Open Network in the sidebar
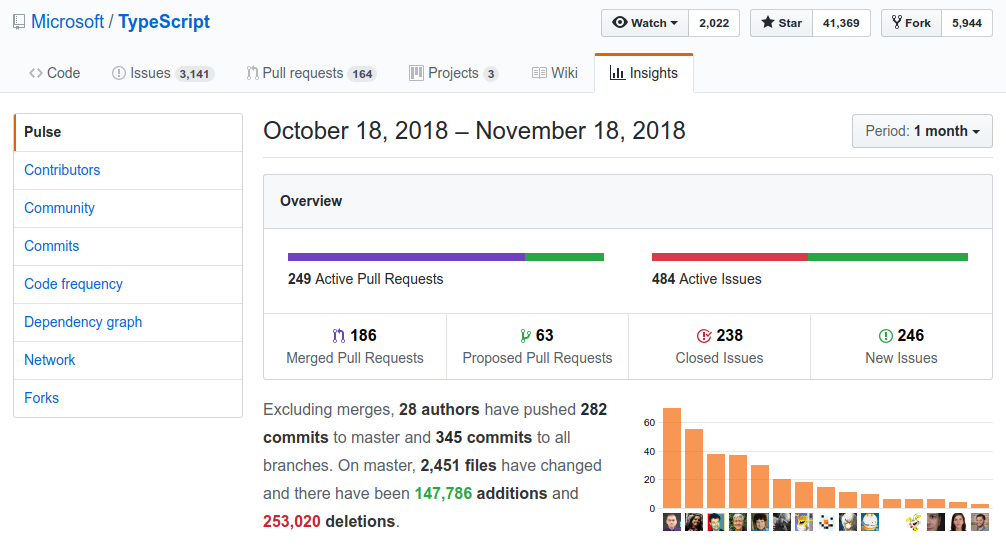This screenshot has height=553, width=1006. pos(128,359)
